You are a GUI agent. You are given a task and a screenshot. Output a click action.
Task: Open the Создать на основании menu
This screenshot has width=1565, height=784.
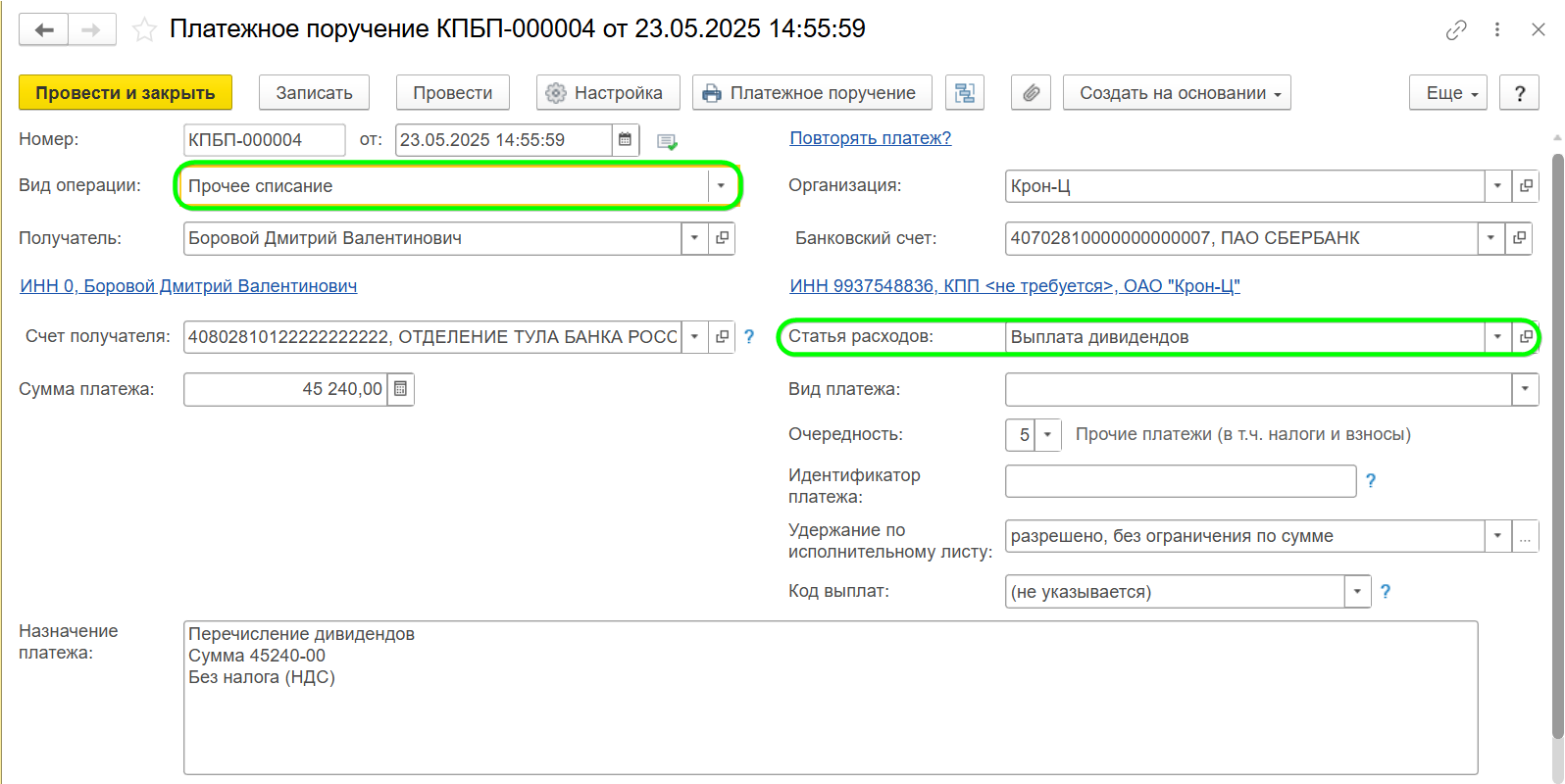[x=1177, y=93]
